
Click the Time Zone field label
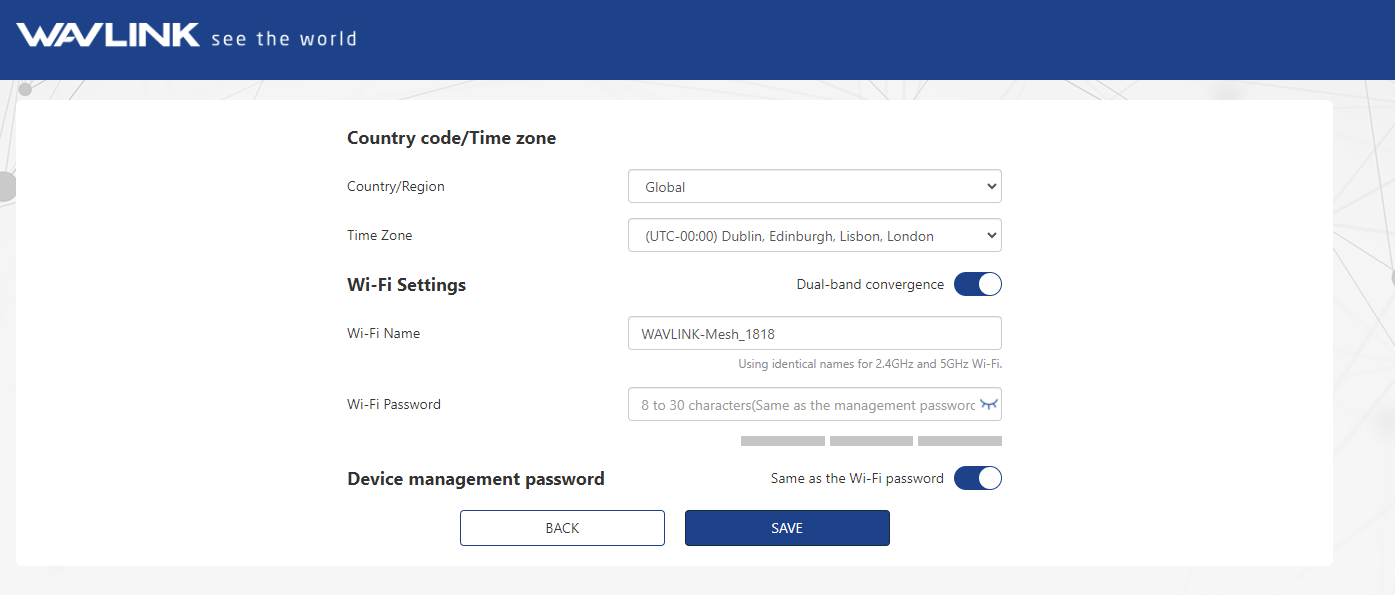pos(379,236)
